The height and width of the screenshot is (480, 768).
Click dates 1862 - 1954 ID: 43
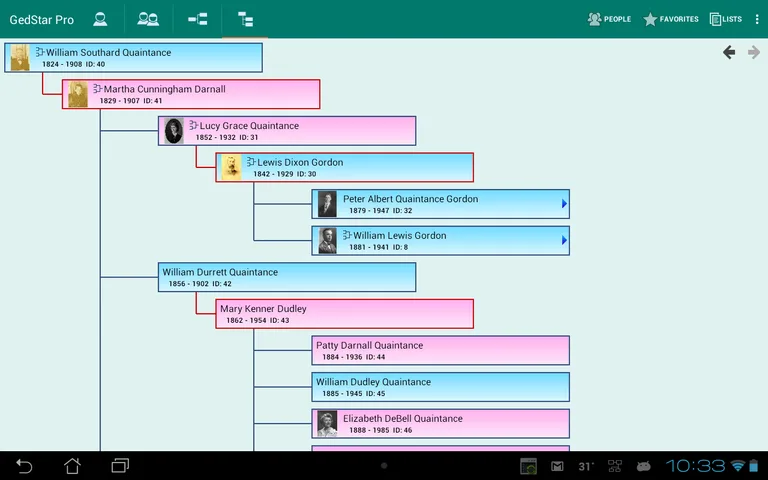(258, 320)
